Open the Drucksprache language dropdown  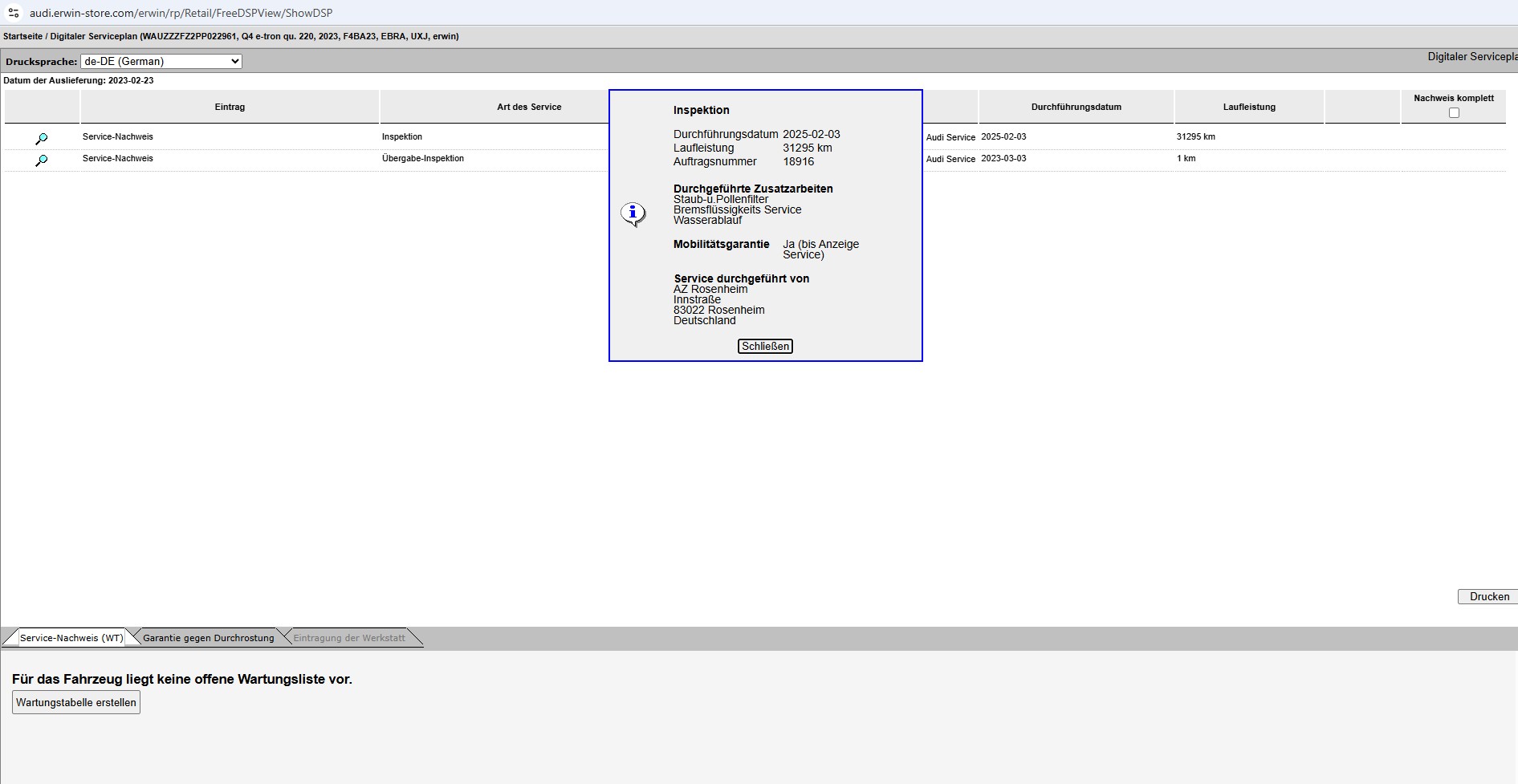pos(161,61)
